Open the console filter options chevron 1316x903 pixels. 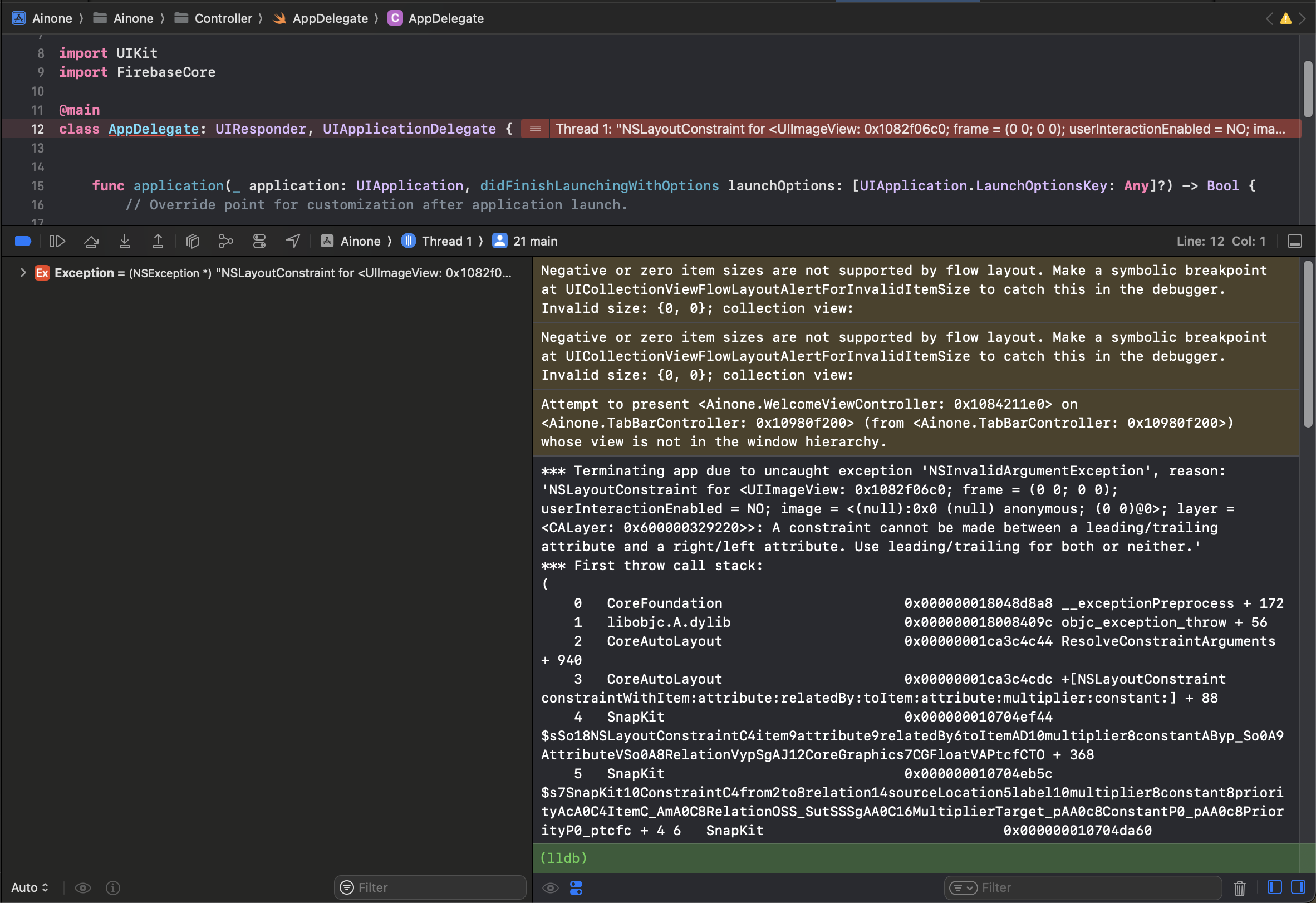point(964,887)
